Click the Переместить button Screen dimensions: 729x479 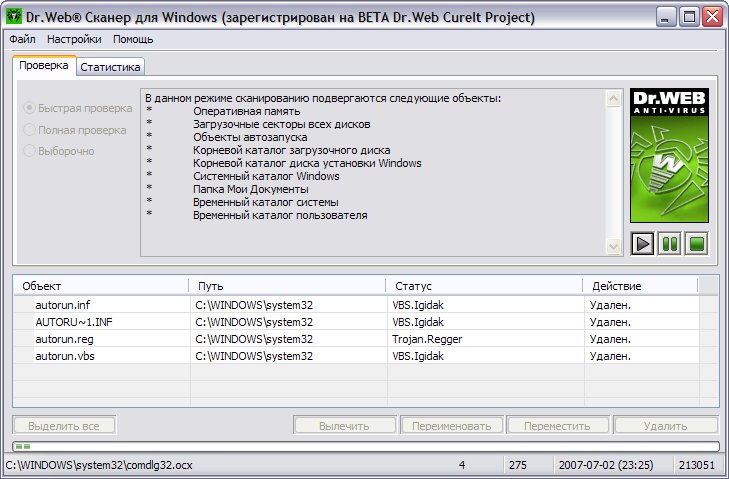(557, 426)
